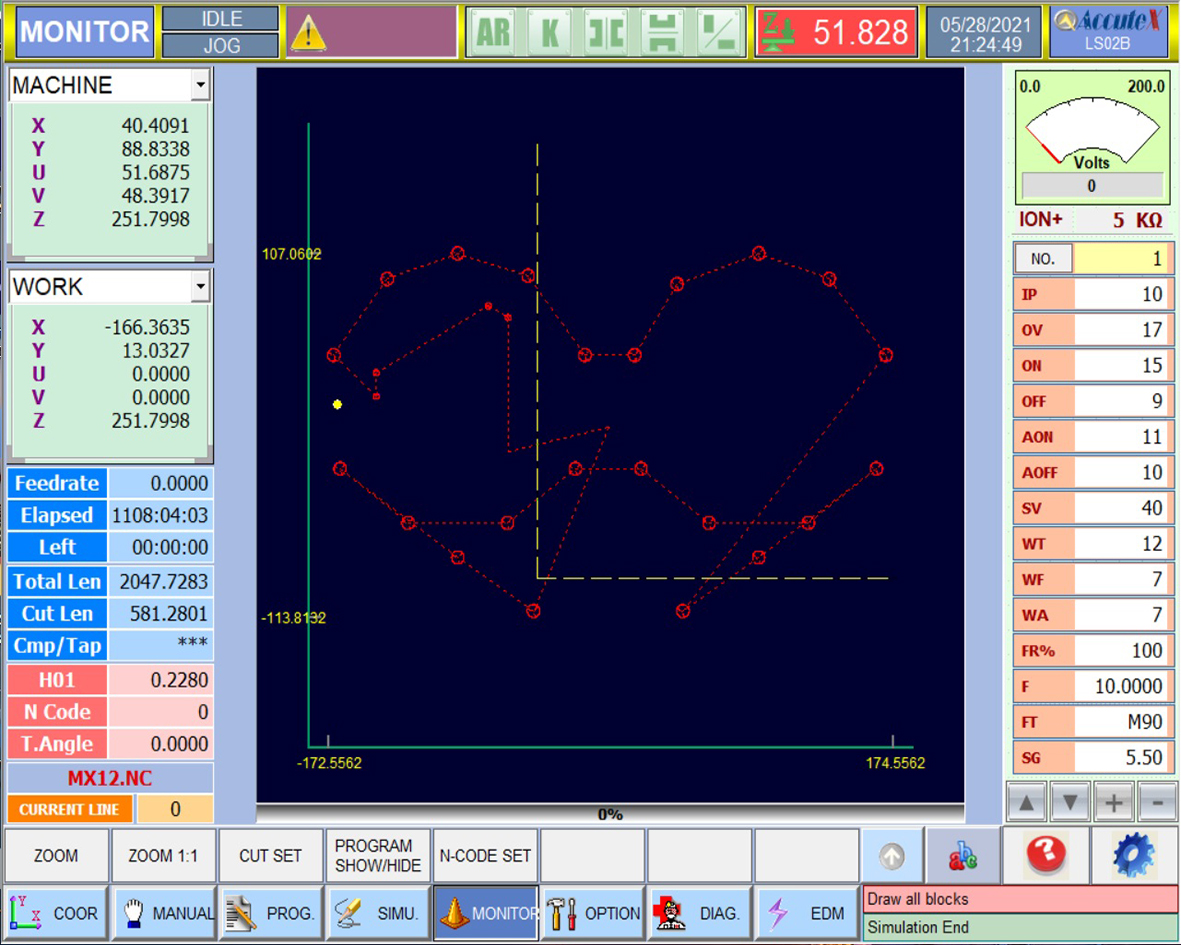Viewport: 1181px width, 945px height.
Task: Click the red question mark help icon
Action: tap(1045, 856)
